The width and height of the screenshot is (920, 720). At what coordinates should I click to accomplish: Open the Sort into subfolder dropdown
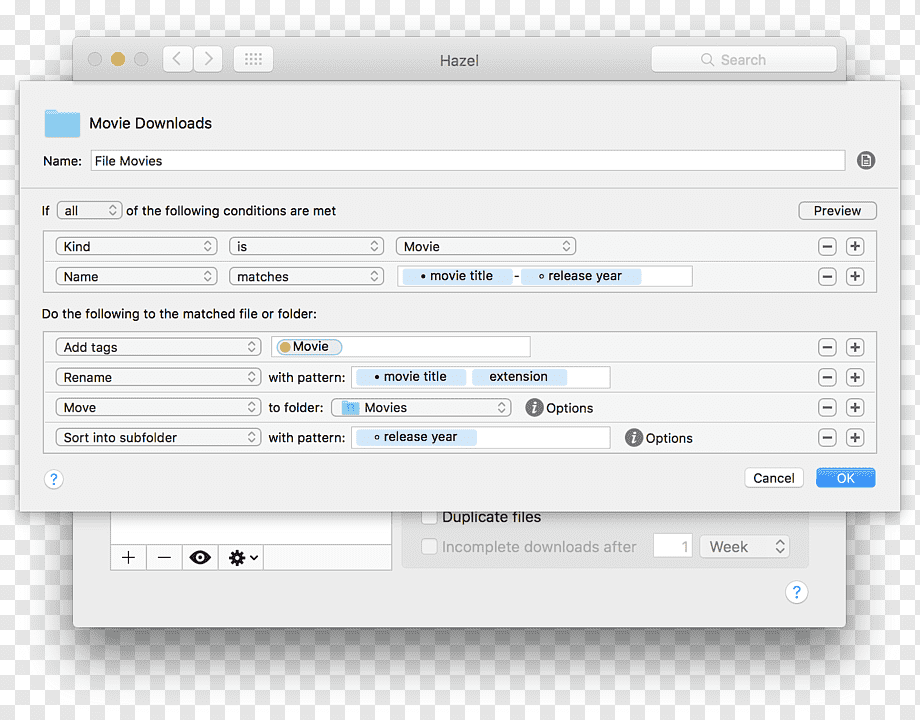tap(158, 437)
